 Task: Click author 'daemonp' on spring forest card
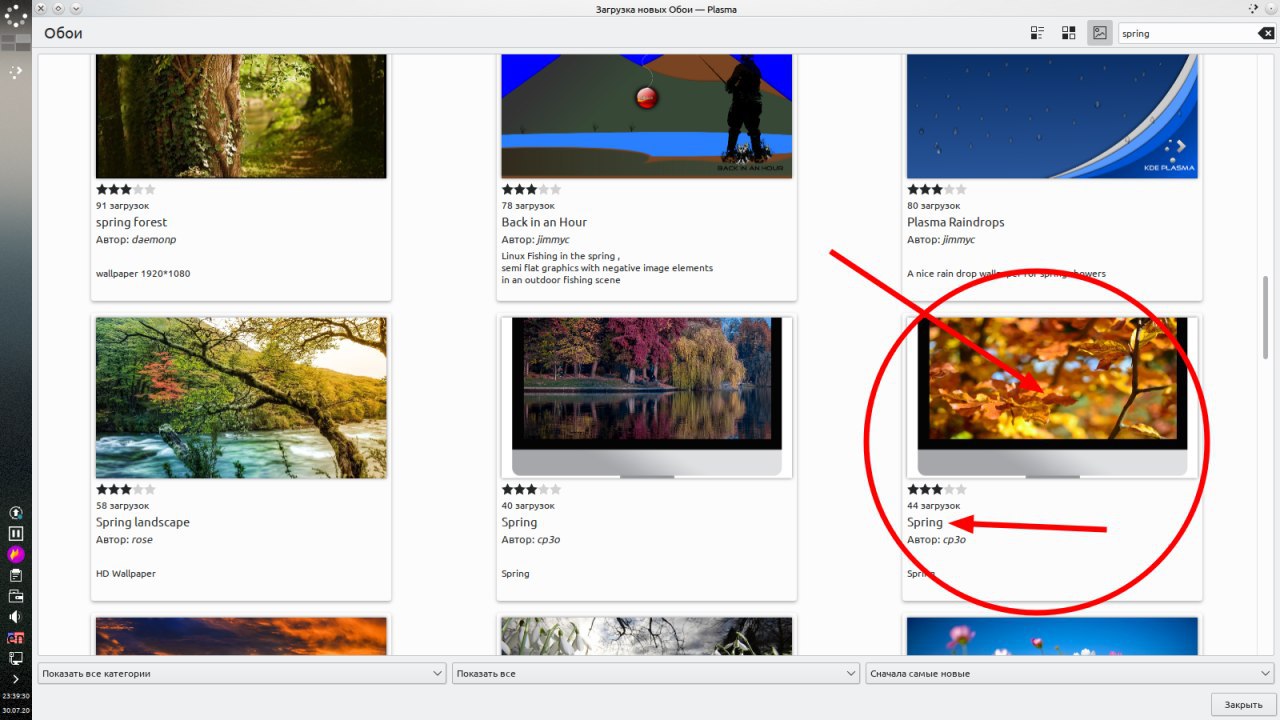pos(154,240)
